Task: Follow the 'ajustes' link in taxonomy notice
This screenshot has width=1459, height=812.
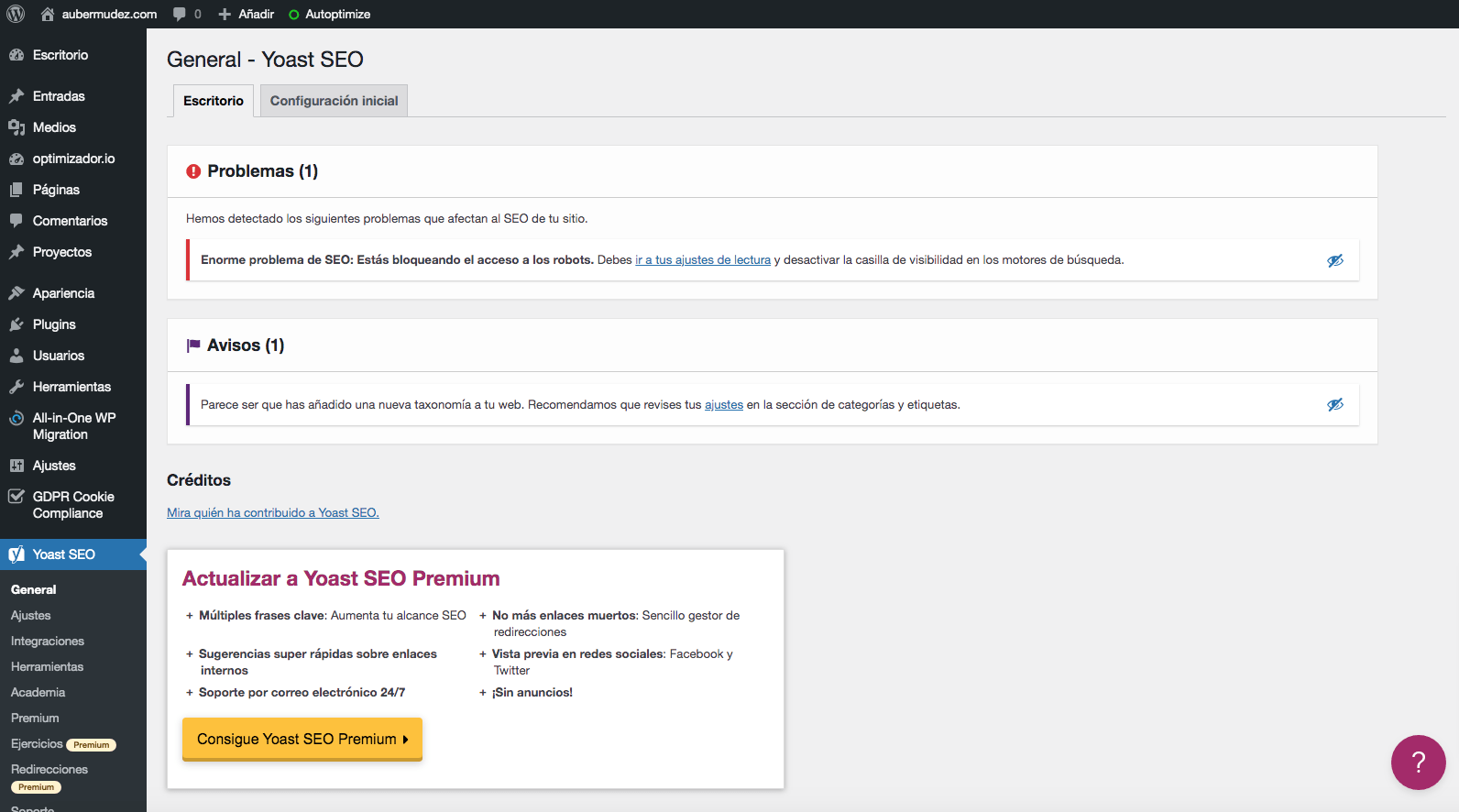Action: pos(724,405)
